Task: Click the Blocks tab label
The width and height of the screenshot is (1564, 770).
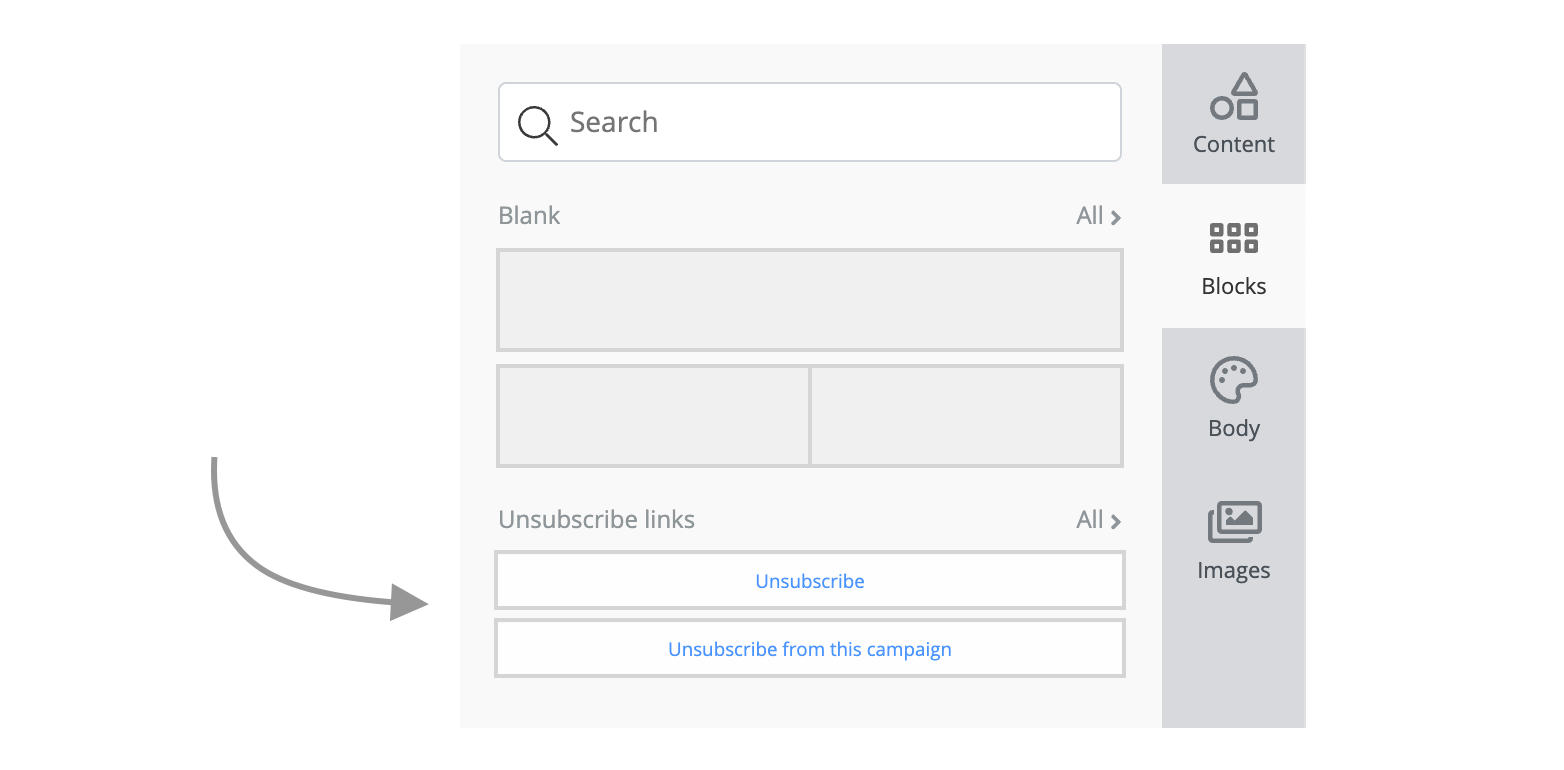Action: pos(1233,286)
